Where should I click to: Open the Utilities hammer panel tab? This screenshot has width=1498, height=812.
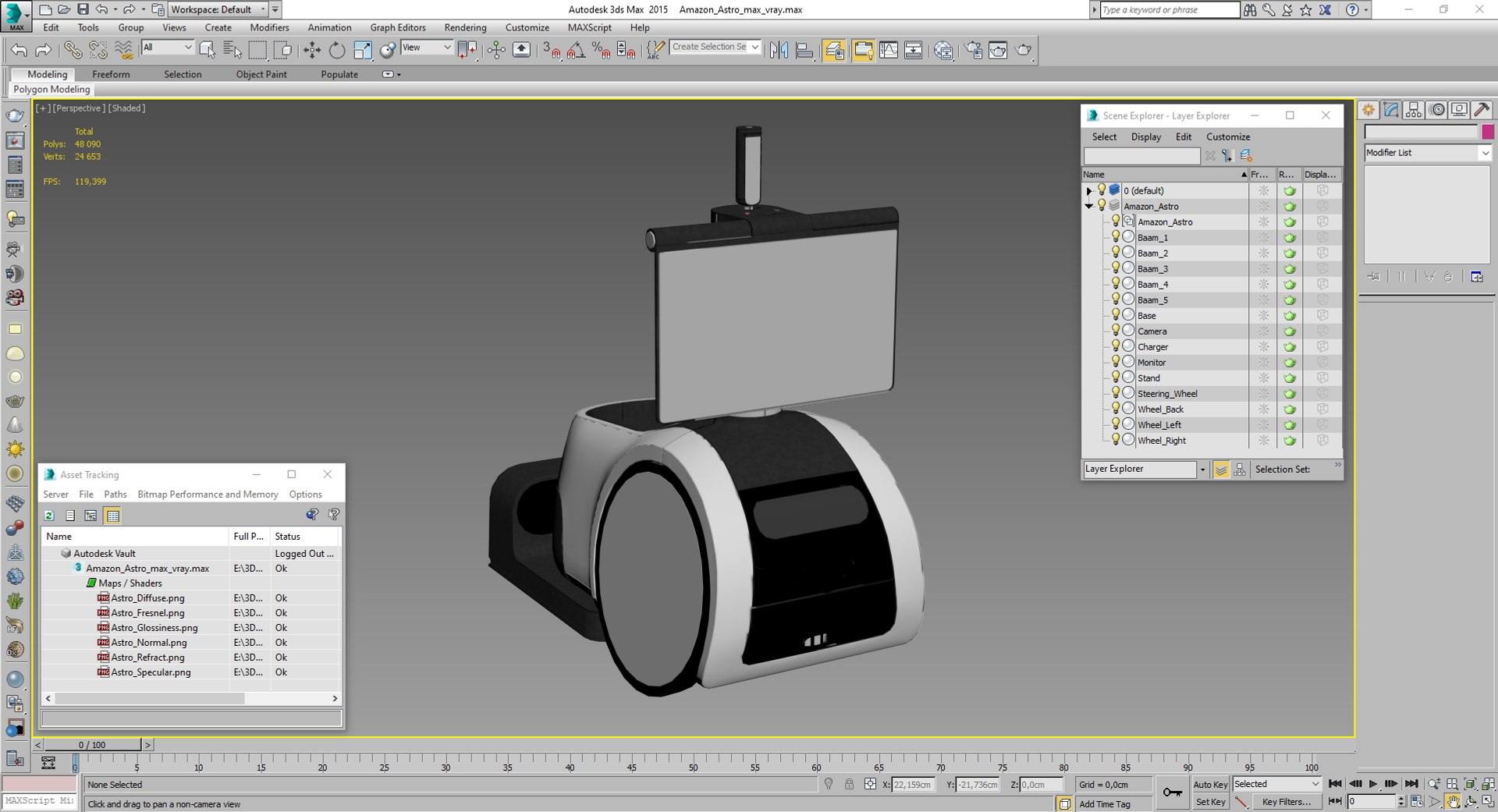click(1482, 110)
